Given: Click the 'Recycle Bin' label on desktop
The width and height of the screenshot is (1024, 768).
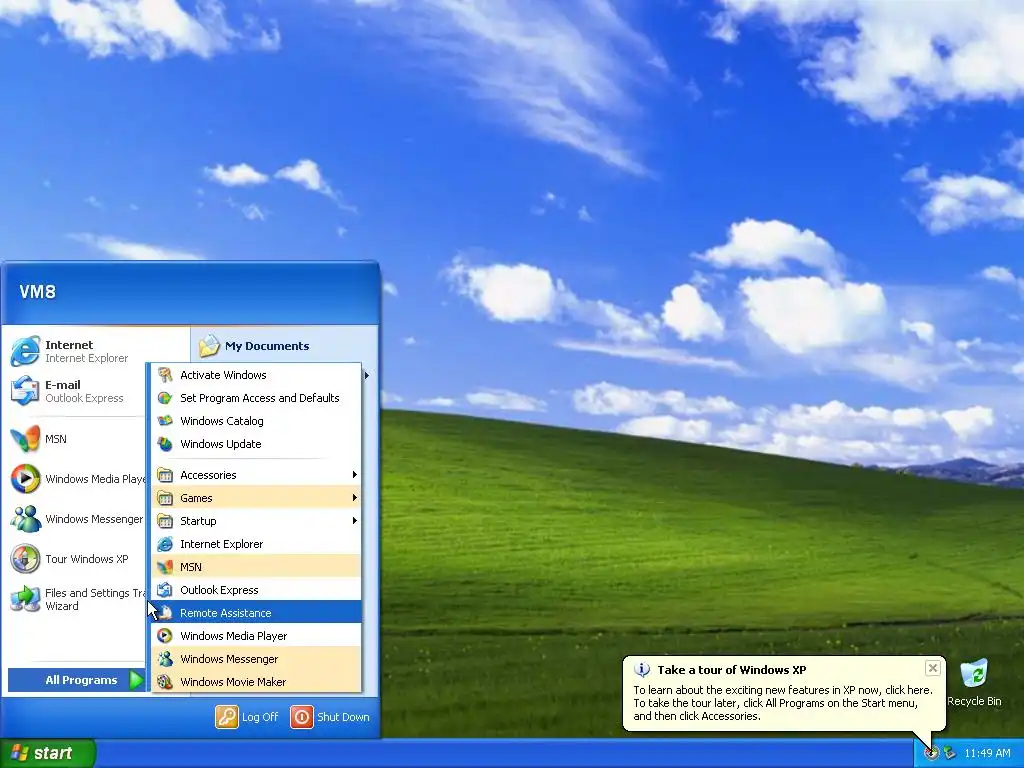Looking at the screenshot, I should 974,701.
